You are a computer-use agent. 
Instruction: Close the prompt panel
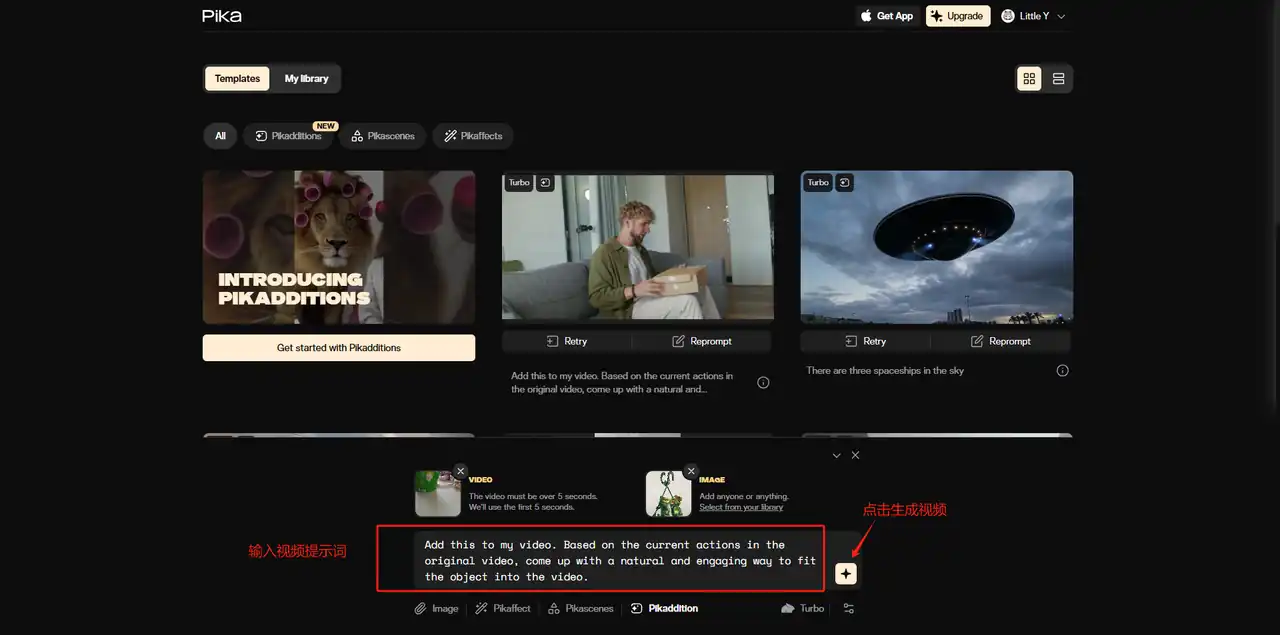[855, 455]
